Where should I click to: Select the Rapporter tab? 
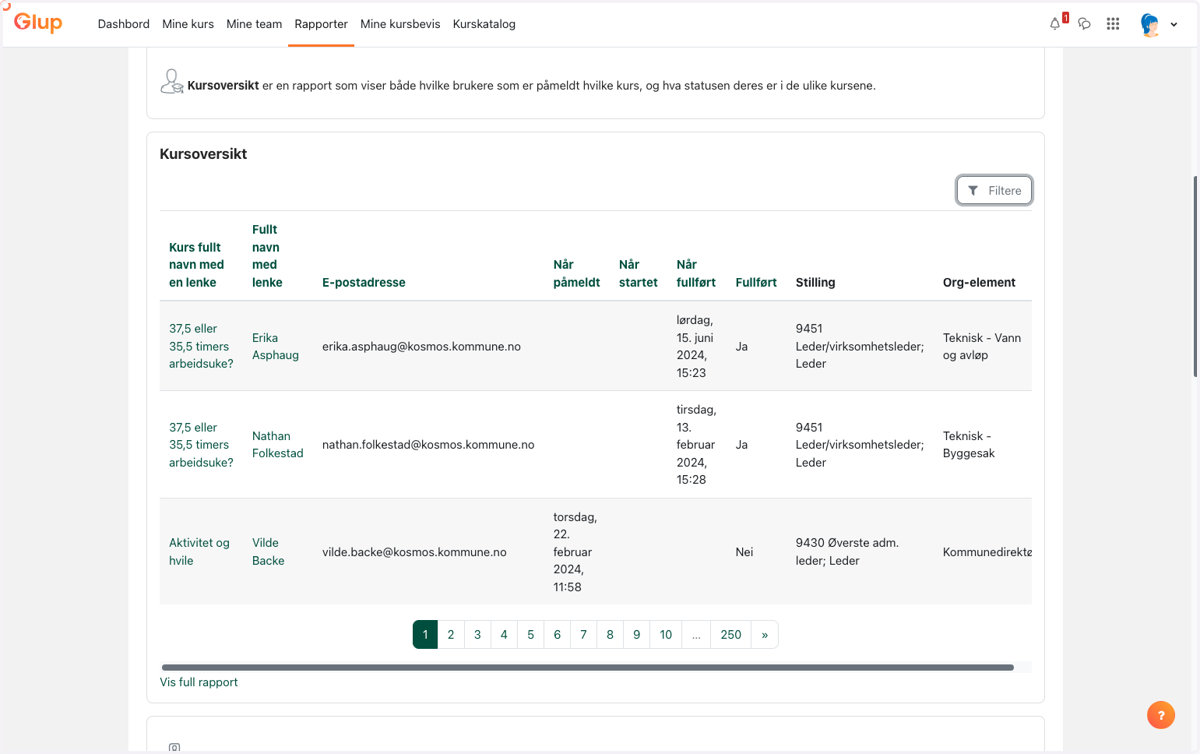pyautogui.click(x=321, y=24)
